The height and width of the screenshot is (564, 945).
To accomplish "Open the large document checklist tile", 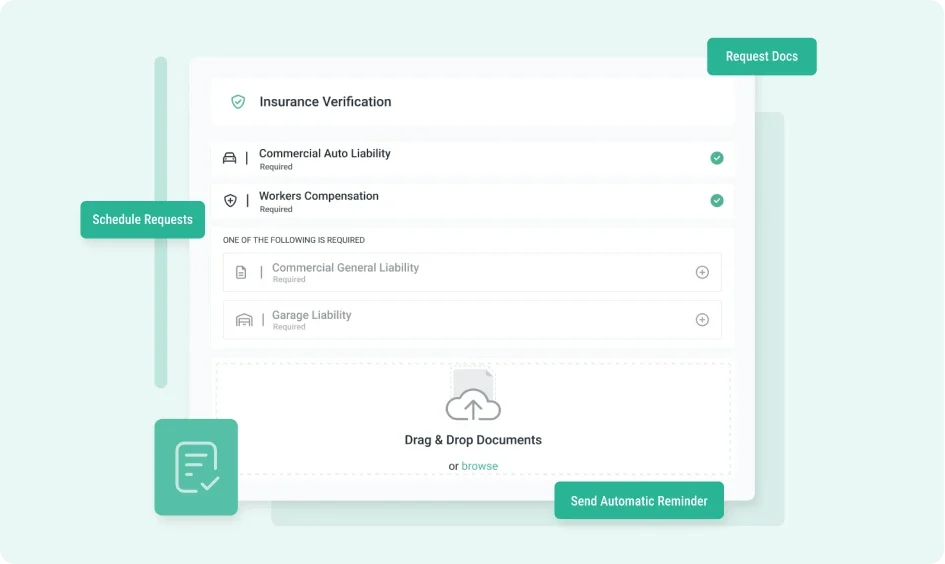I will (x=196, y=467).
